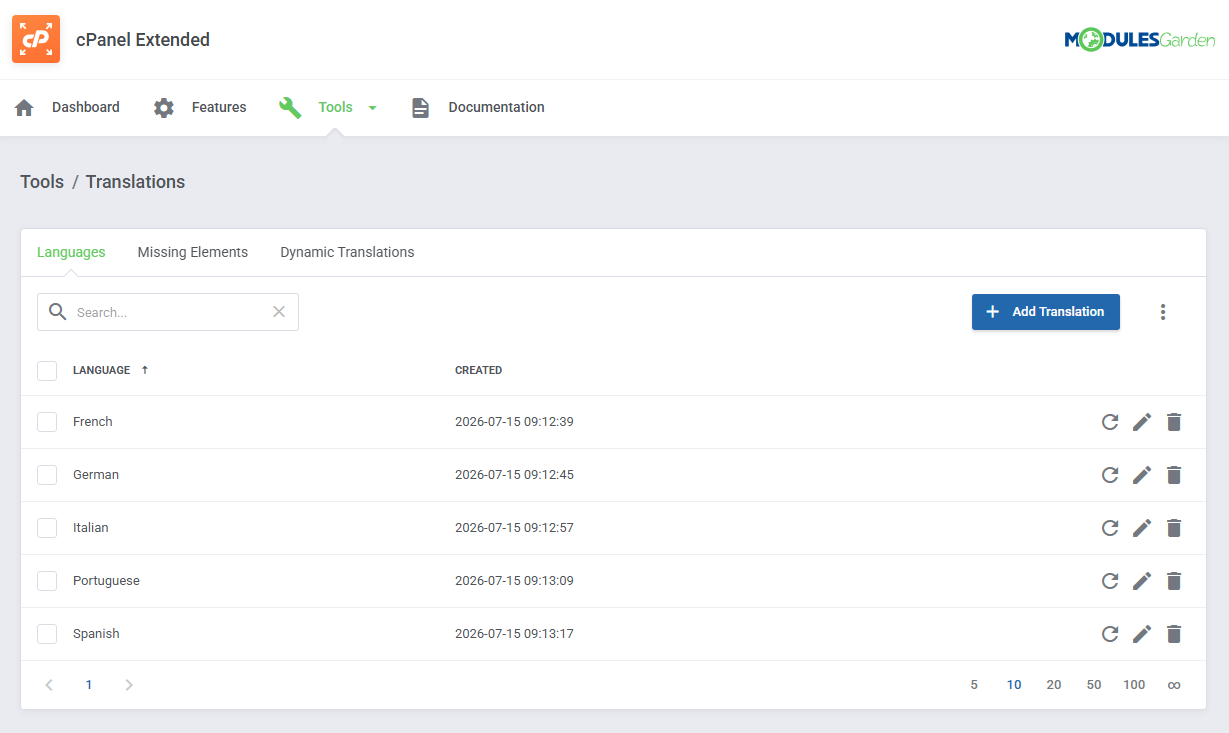
Task: Click the search magnifier icon
Action: point(58,312)
